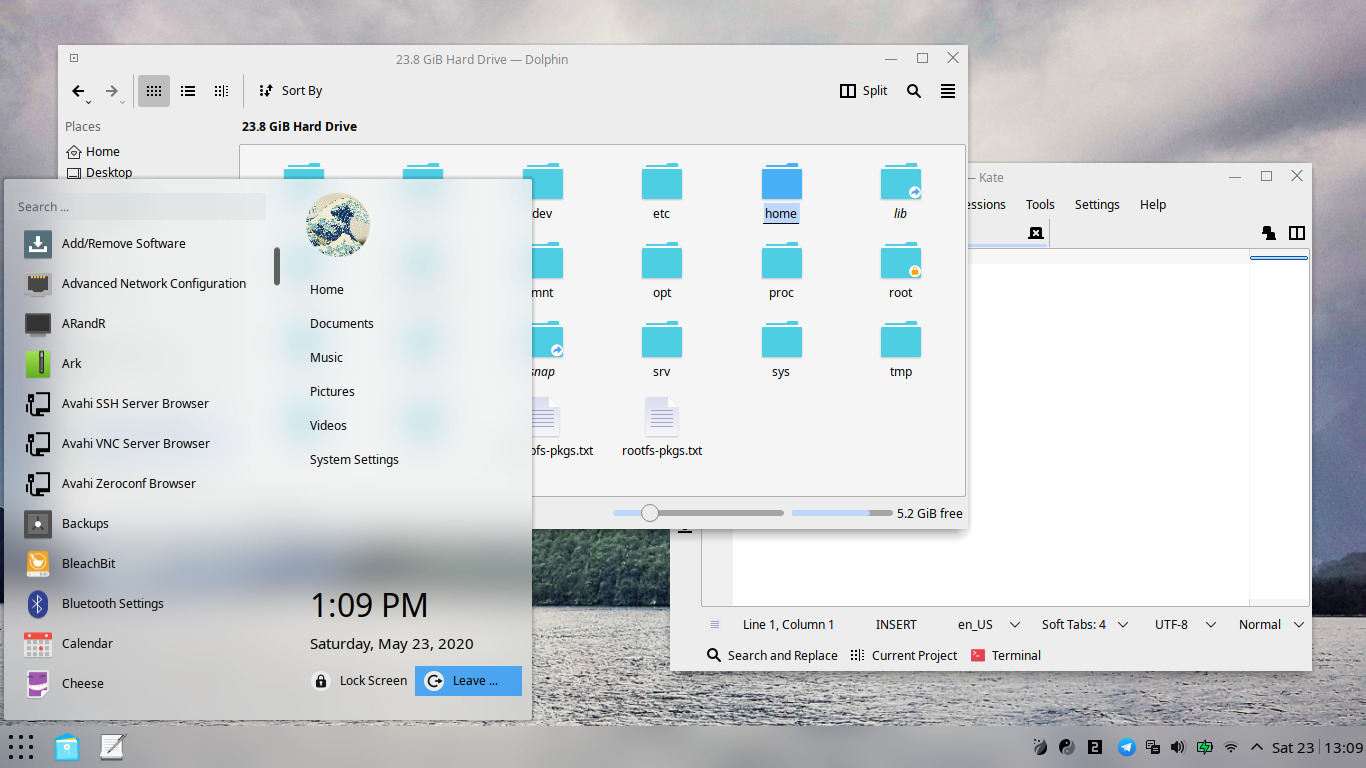Open Pictures from launcher shortcuts

click(x=332, y=392)
